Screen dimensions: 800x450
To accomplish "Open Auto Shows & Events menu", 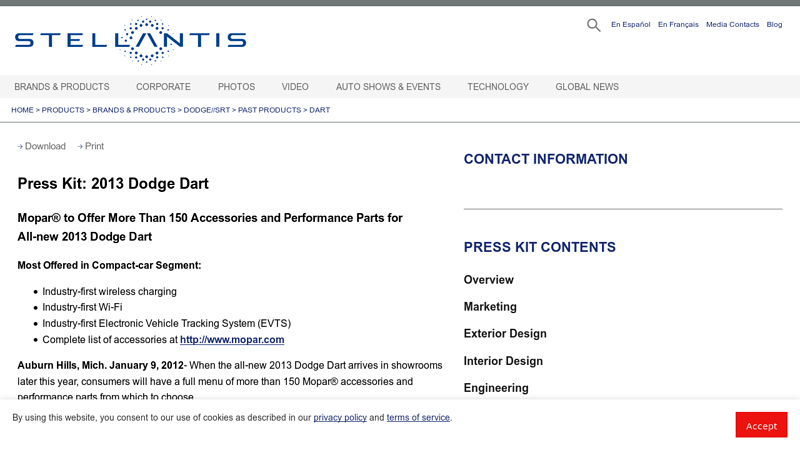I will click(x=388, y=87).
